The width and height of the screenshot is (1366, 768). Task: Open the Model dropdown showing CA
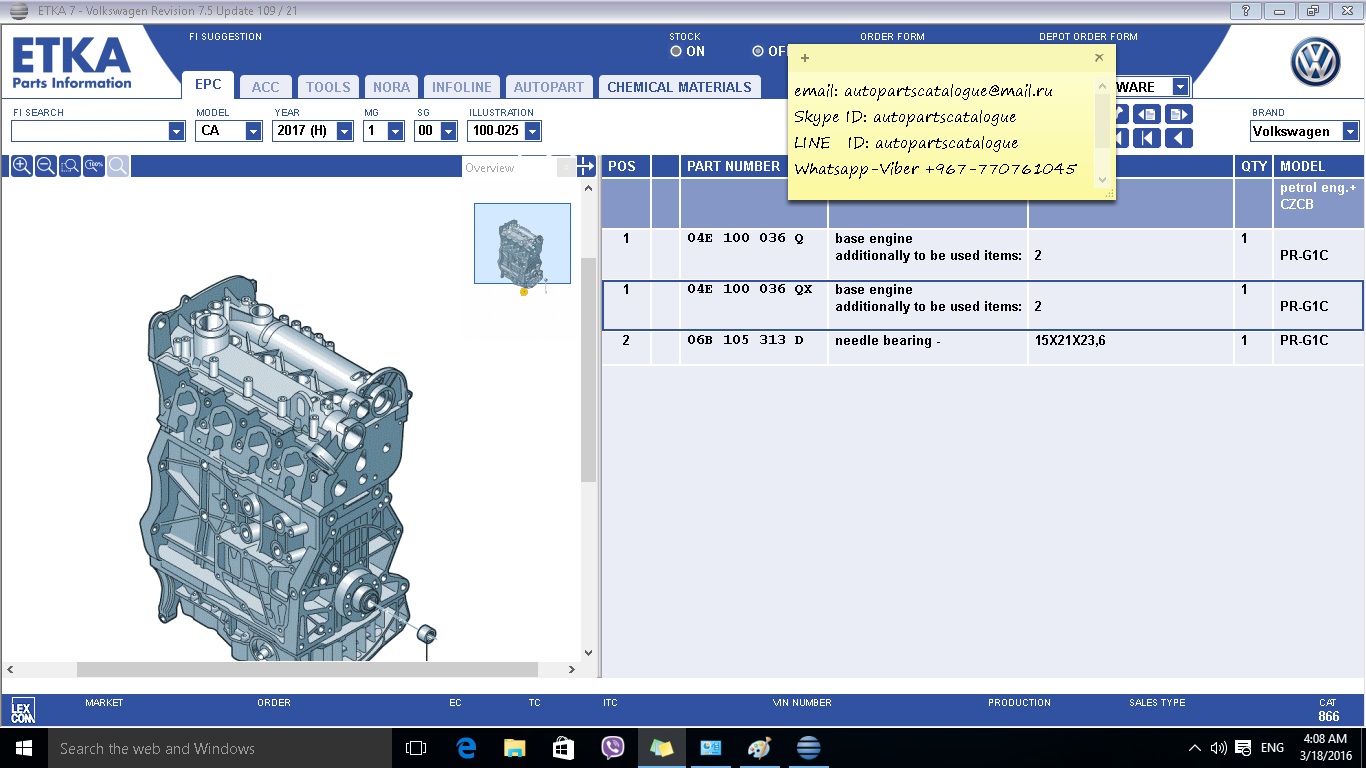pos(254,131)
